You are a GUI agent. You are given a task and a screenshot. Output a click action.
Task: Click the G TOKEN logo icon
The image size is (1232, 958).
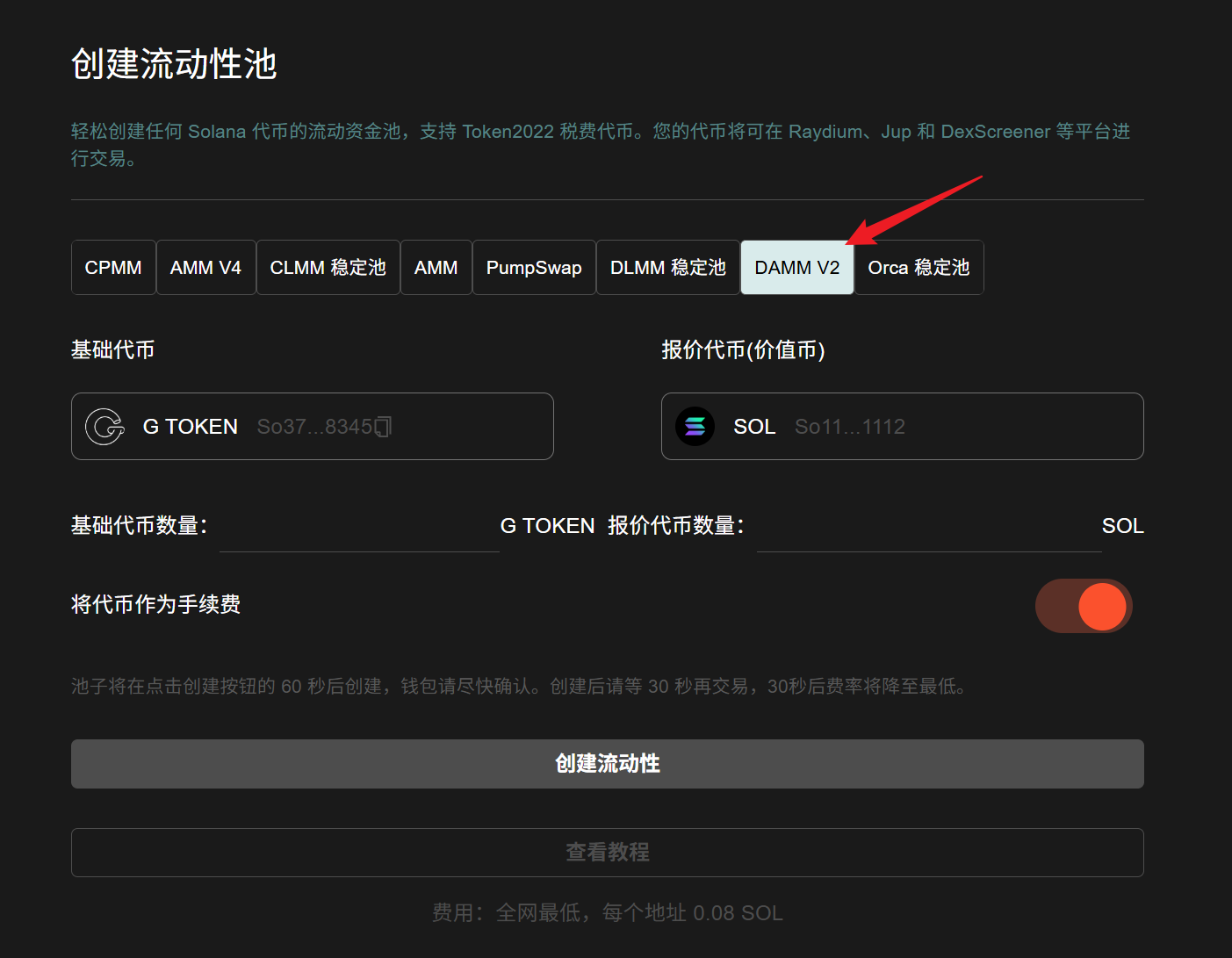[x=104, y=427]
